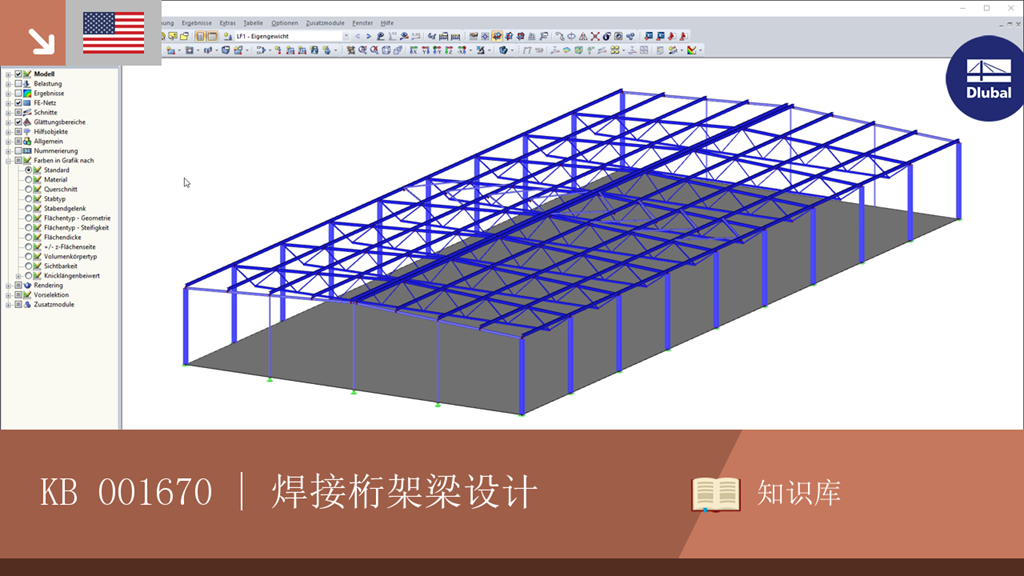Click the Hilfsobjekte icon in navigator
The width and height of the screenshot is (1024, 576).
coord(27,131)
